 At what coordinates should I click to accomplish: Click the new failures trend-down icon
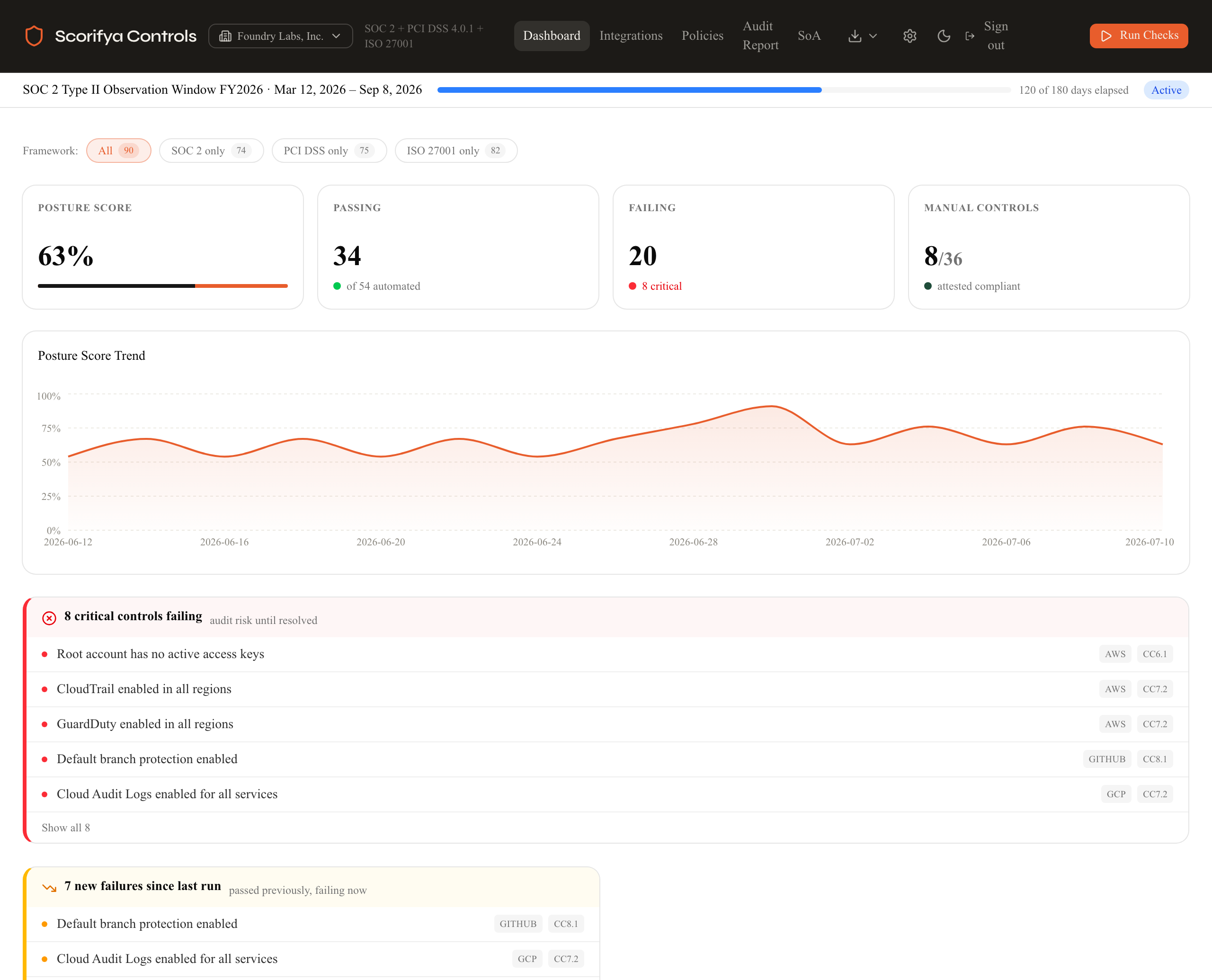tap(49, 888)
